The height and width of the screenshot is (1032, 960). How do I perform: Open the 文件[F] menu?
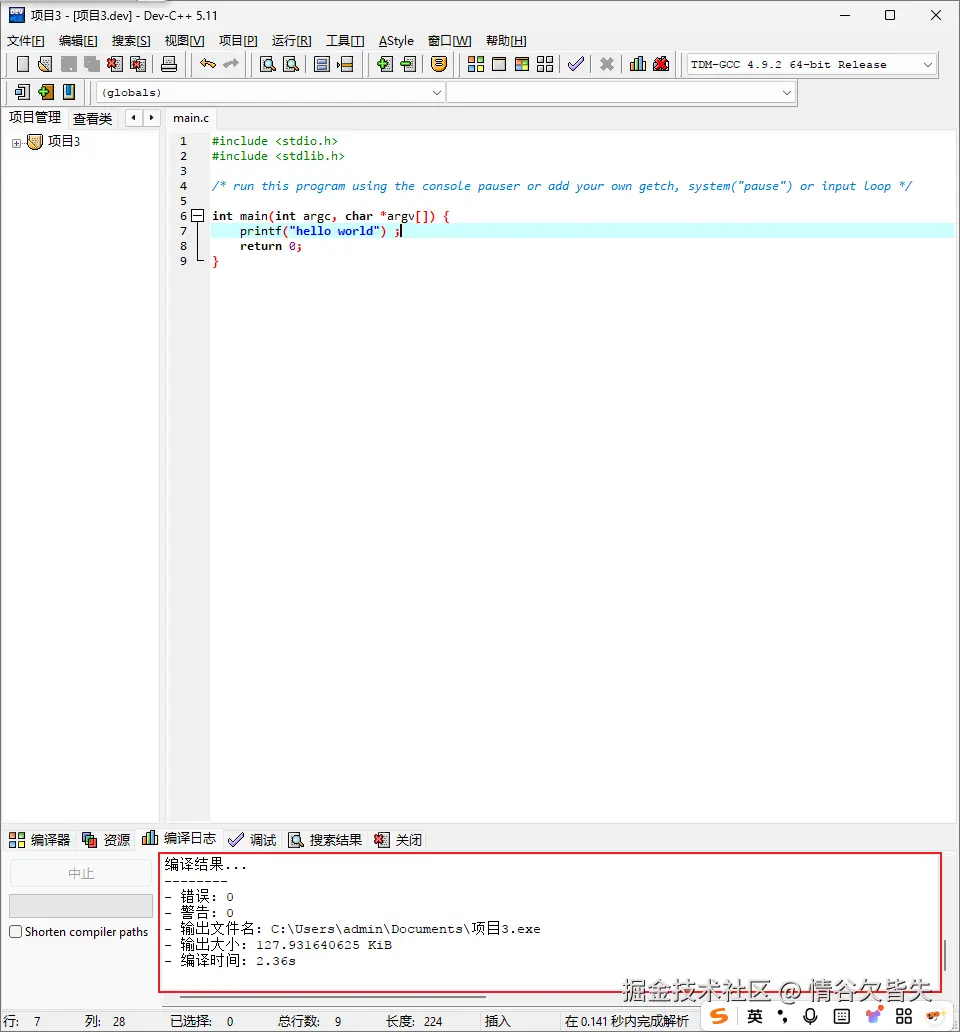(26, 41)
